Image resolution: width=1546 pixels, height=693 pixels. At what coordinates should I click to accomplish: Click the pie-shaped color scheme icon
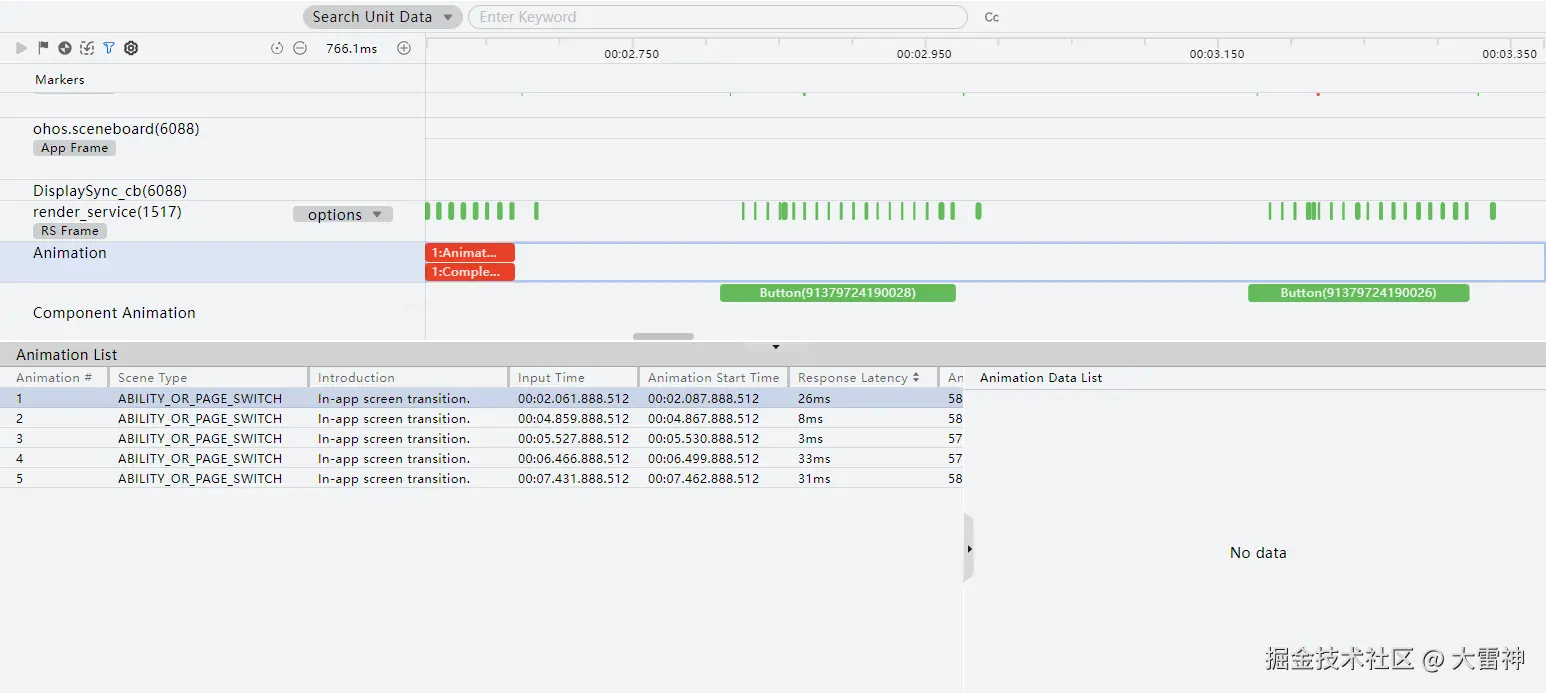[x=65, y=48]
